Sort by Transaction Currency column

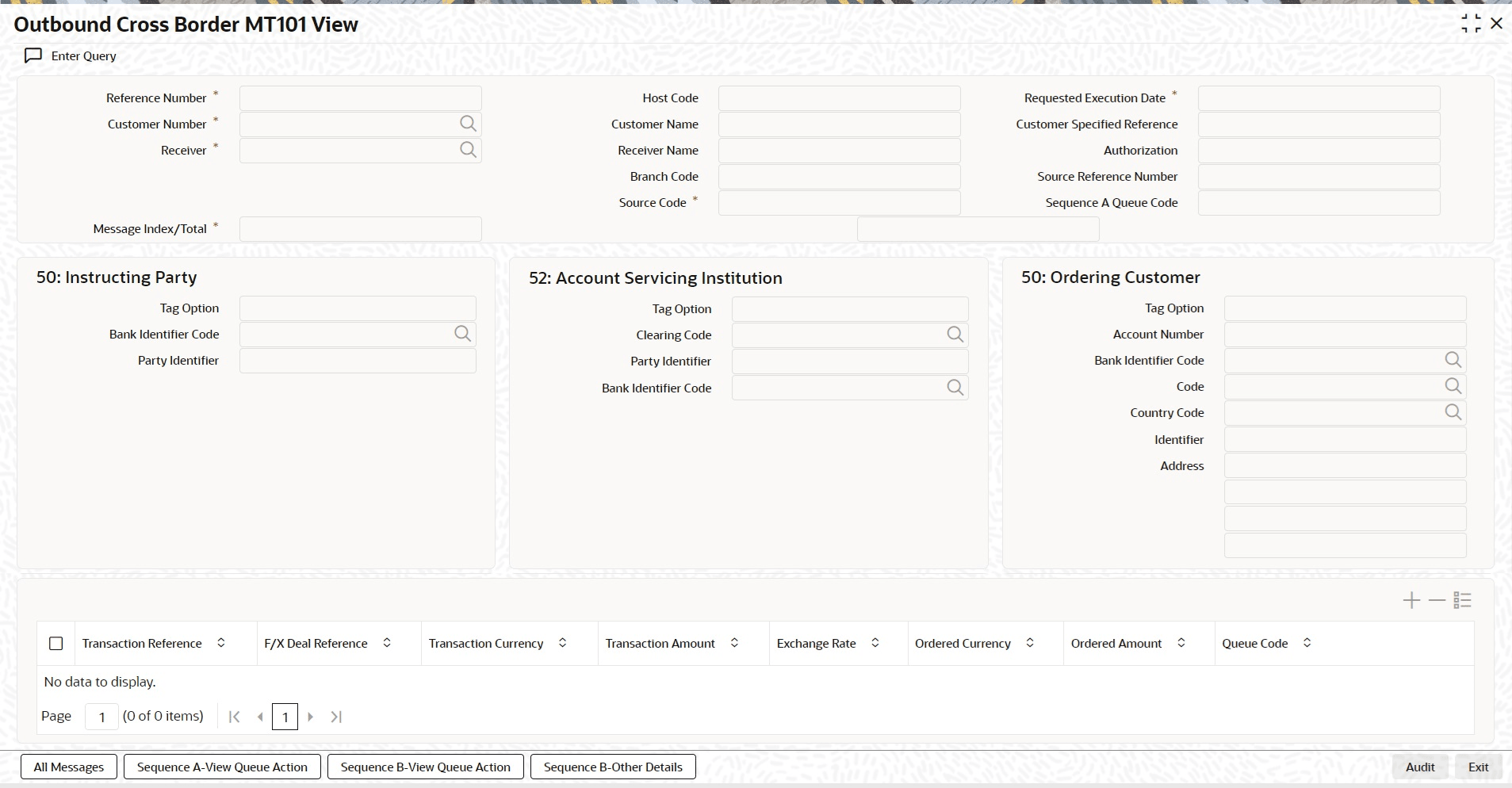tap(563, 643)
